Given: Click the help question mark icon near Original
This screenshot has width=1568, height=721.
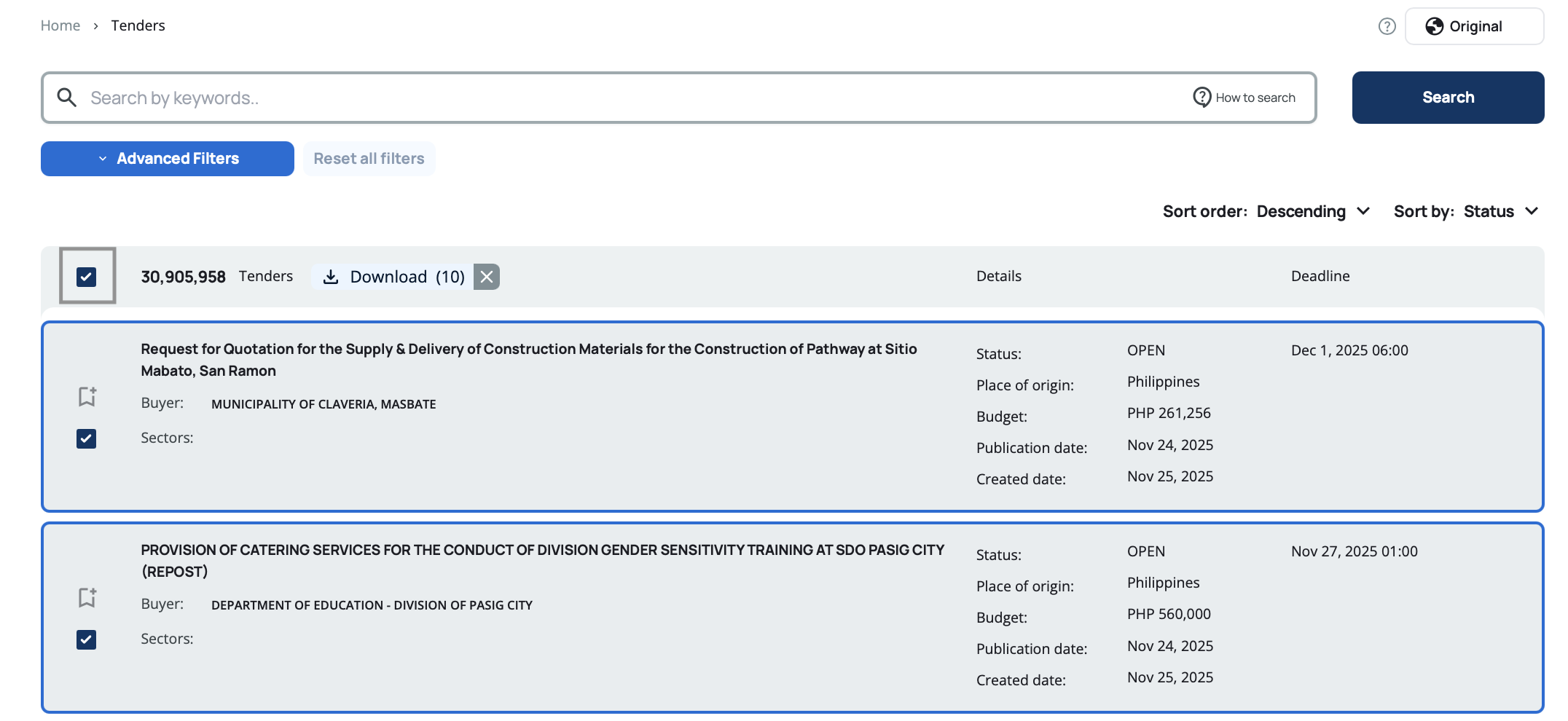Looking at the screenshot, I should click(1387, 26).
